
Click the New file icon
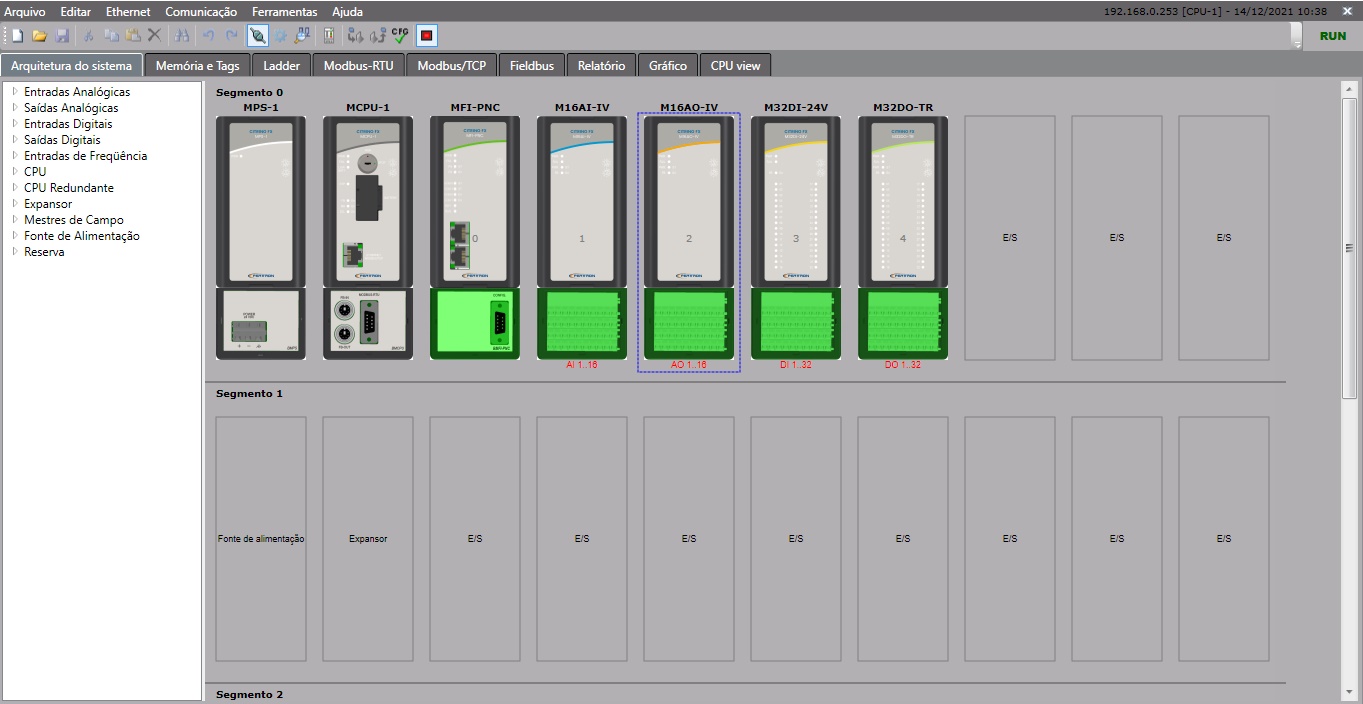tap(17, 36)
